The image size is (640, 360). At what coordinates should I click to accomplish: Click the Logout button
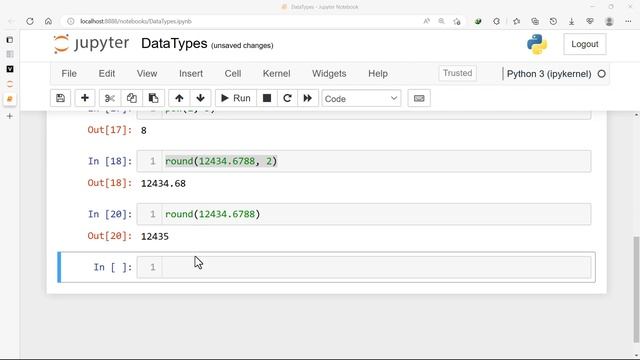pos(584,44)
